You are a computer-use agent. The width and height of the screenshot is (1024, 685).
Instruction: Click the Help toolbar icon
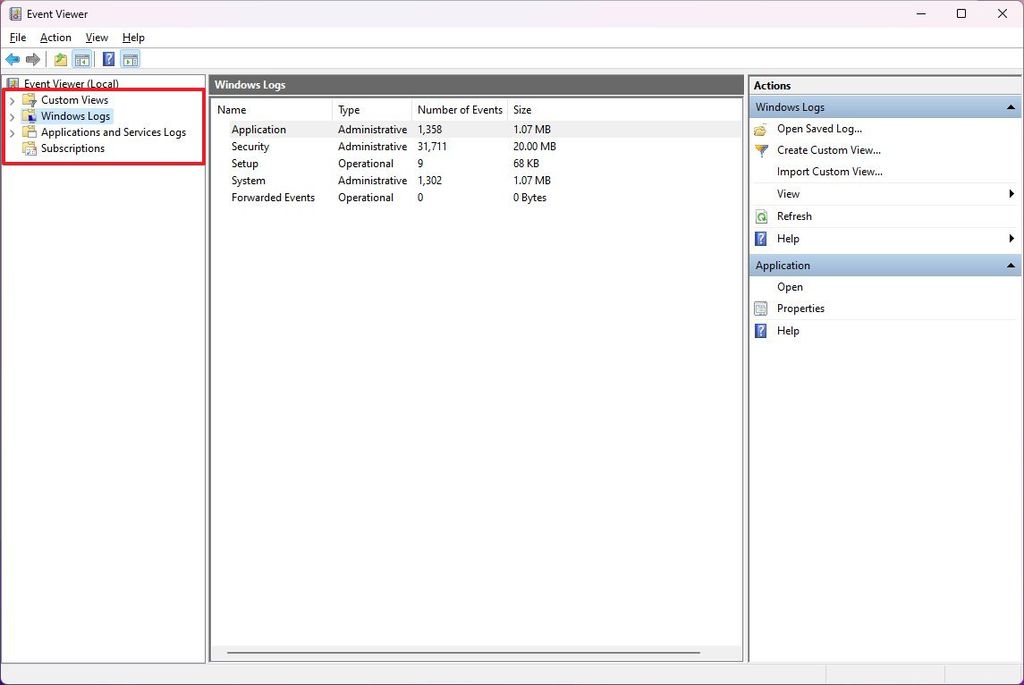[107, 59]
